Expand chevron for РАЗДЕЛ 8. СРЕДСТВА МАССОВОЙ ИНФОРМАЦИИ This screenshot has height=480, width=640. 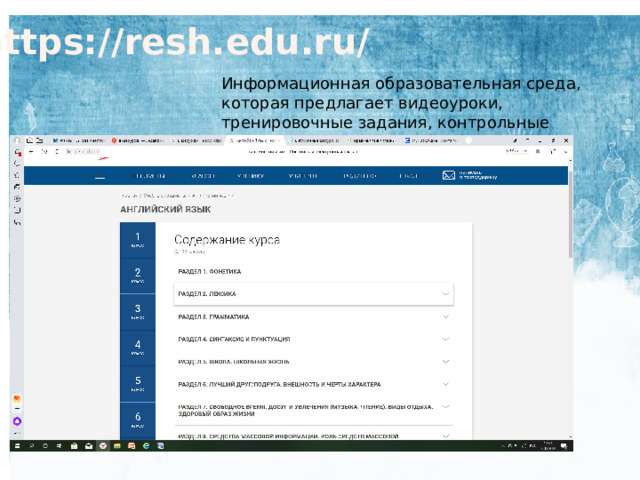click(446, 436)
